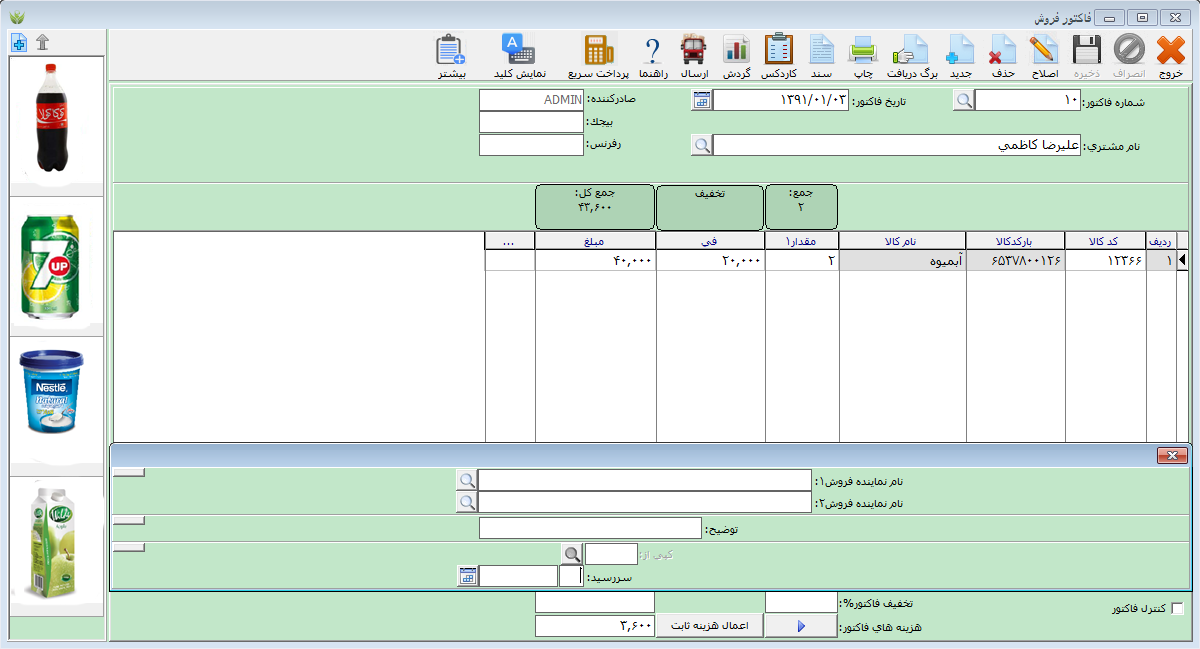Click the اعمال هزینه ثابت button
Image resolution: width=1200 pixels, height=649 pixels.
point(709,626)
